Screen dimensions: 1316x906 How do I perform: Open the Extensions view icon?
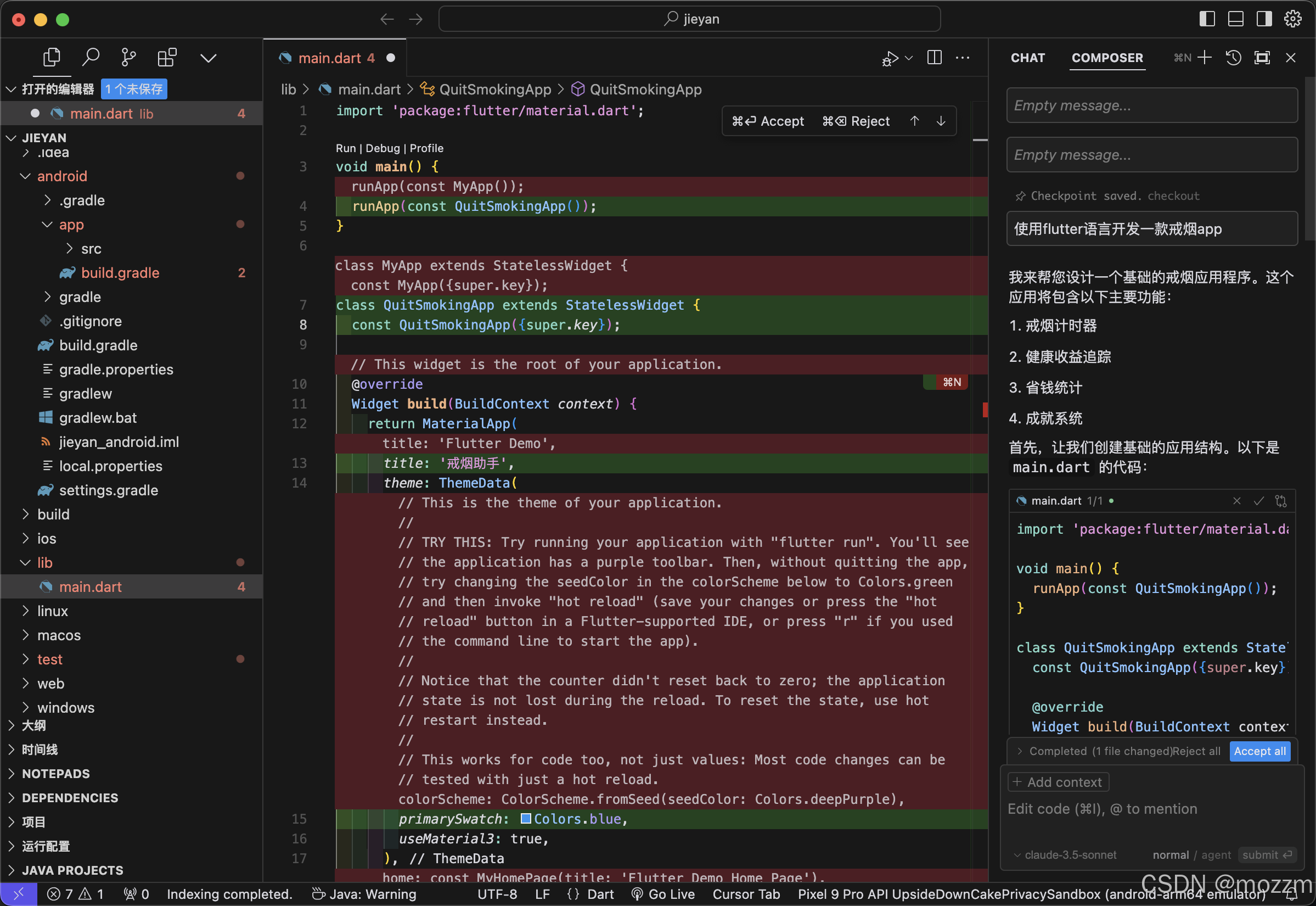(167, 57)
